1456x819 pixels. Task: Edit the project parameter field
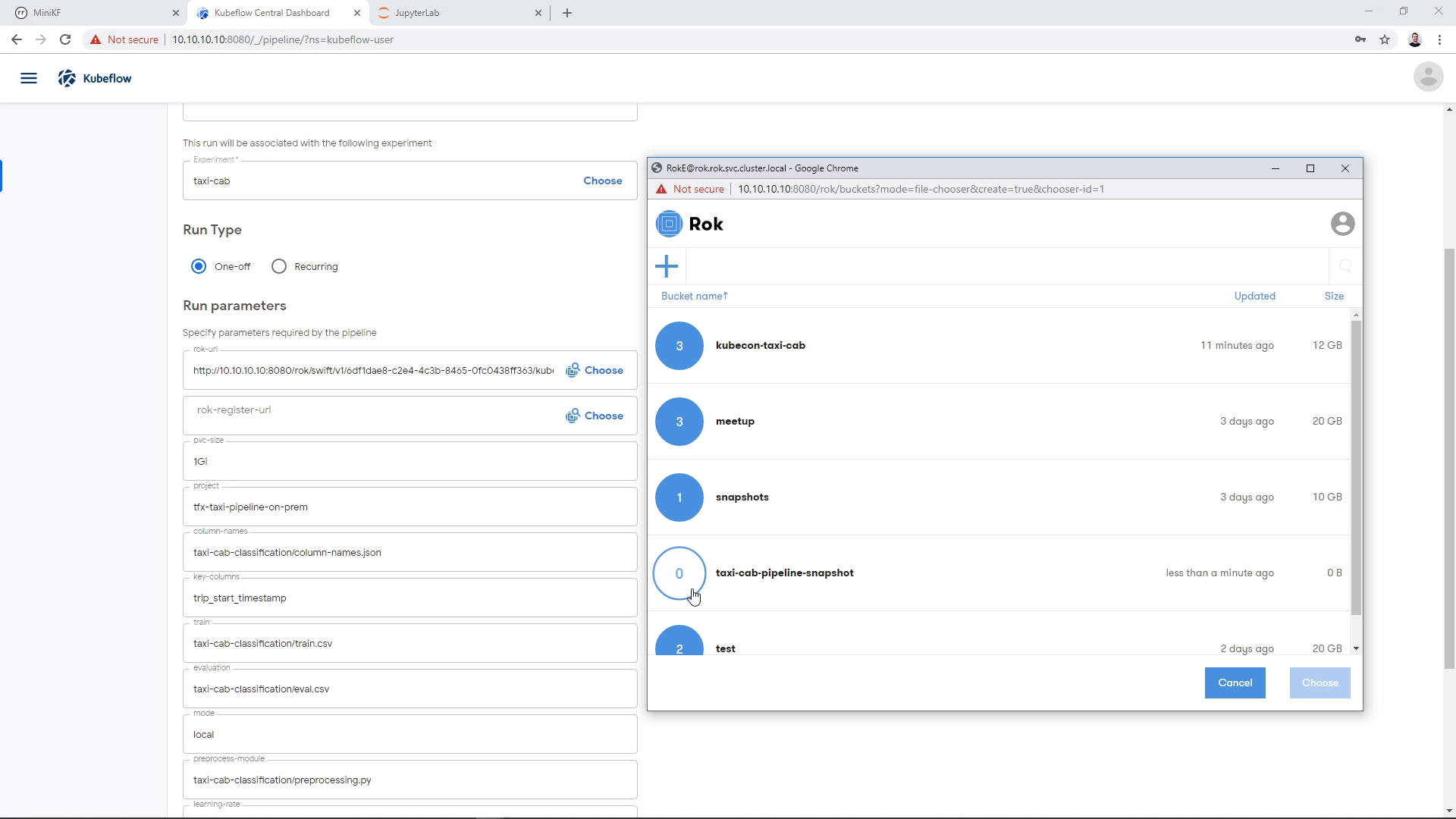click(409, 507)
